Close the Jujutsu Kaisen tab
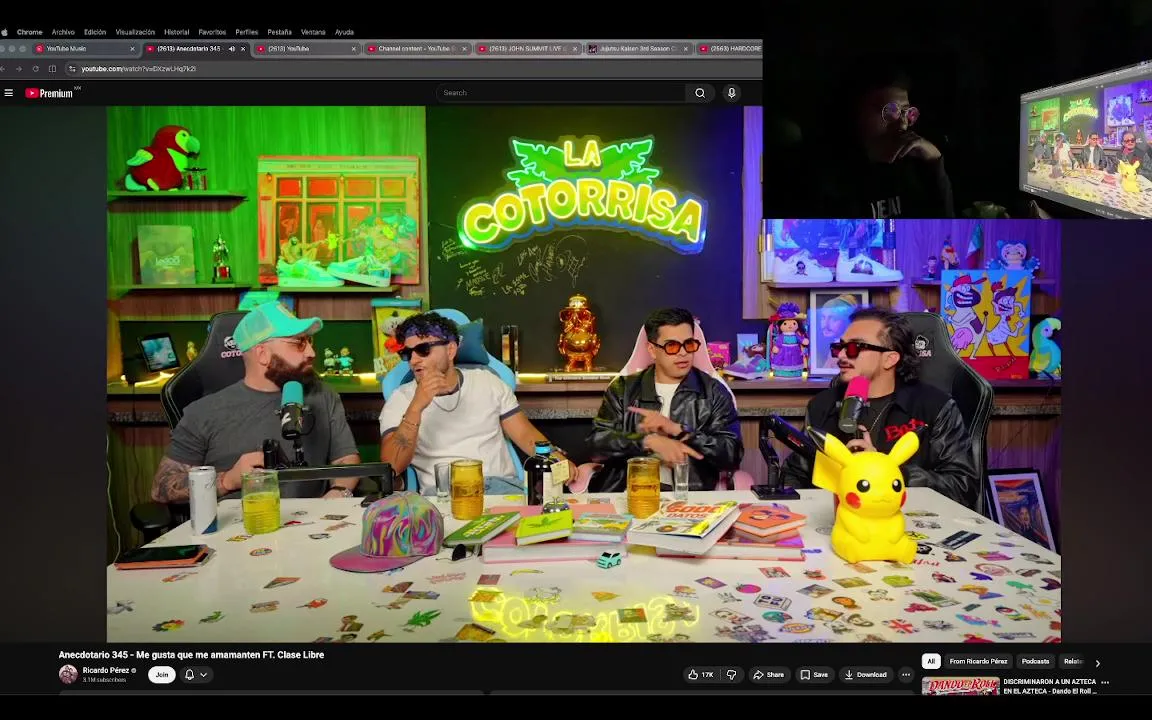The image size is (1152, 720). tap(685, 49)
